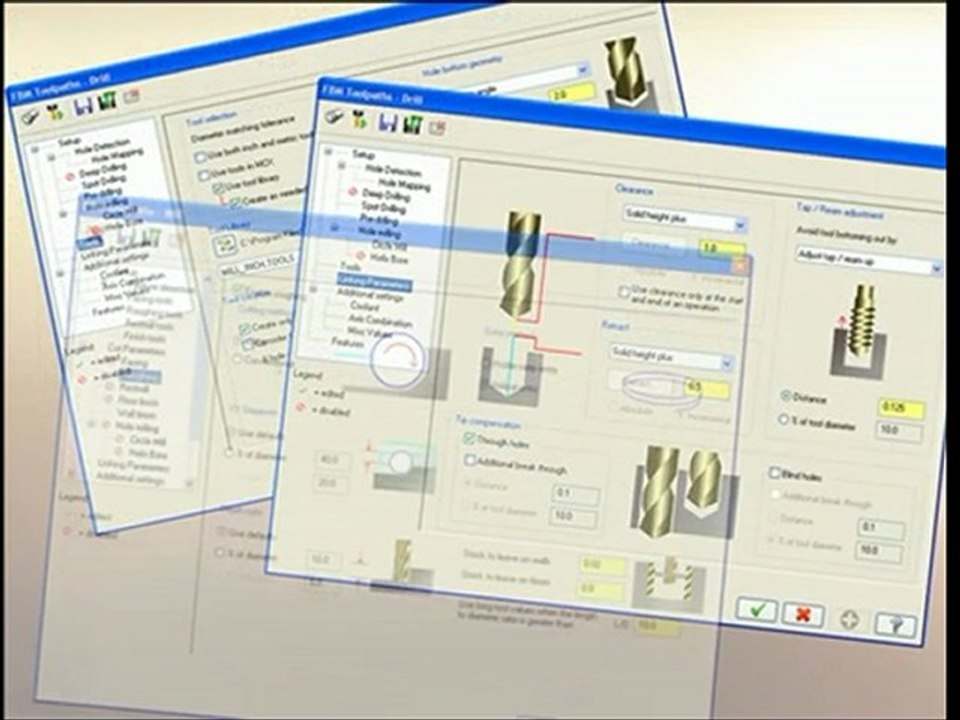Select Hole Mapping in back window tree

coord(118,157)
